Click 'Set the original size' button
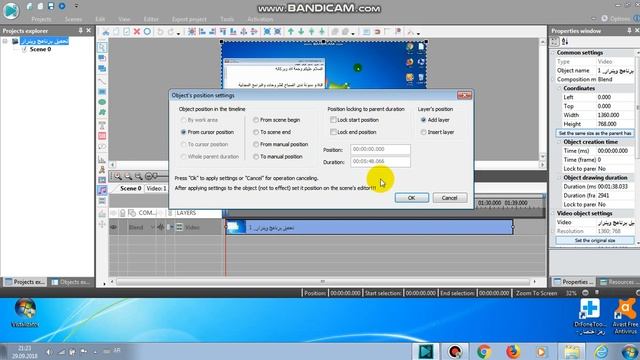Viewport: 640px width, 360px height. [595, 240]
